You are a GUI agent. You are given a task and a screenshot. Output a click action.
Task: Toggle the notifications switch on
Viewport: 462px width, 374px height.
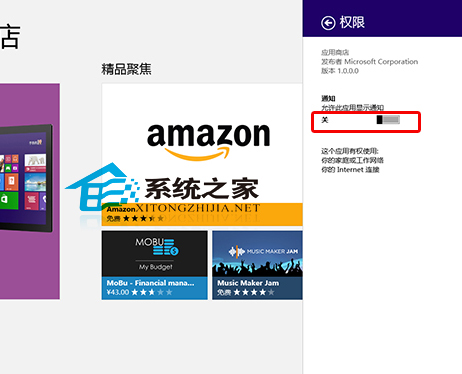[388, 120]
